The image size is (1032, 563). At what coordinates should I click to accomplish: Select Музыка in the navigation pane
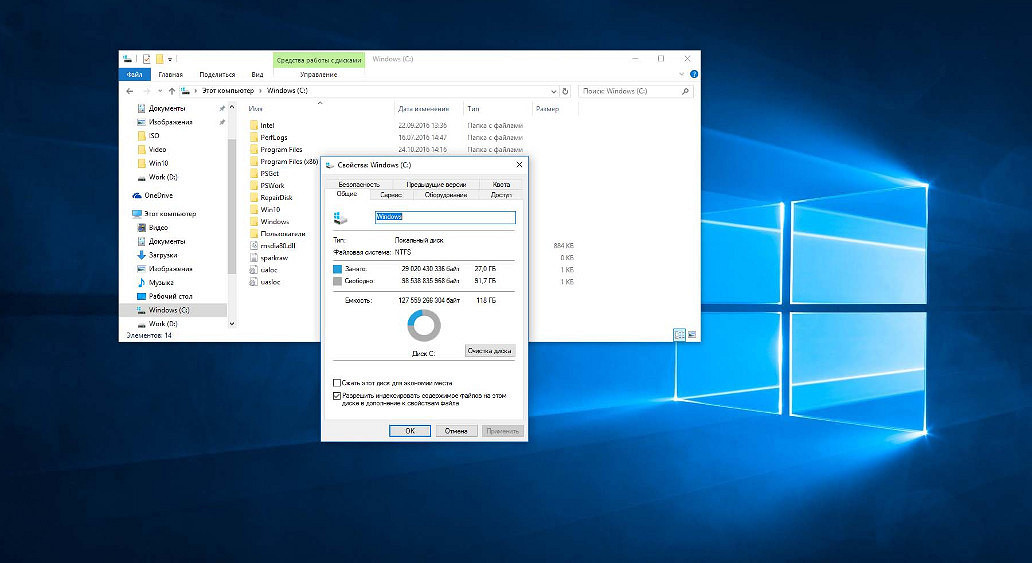161,283
